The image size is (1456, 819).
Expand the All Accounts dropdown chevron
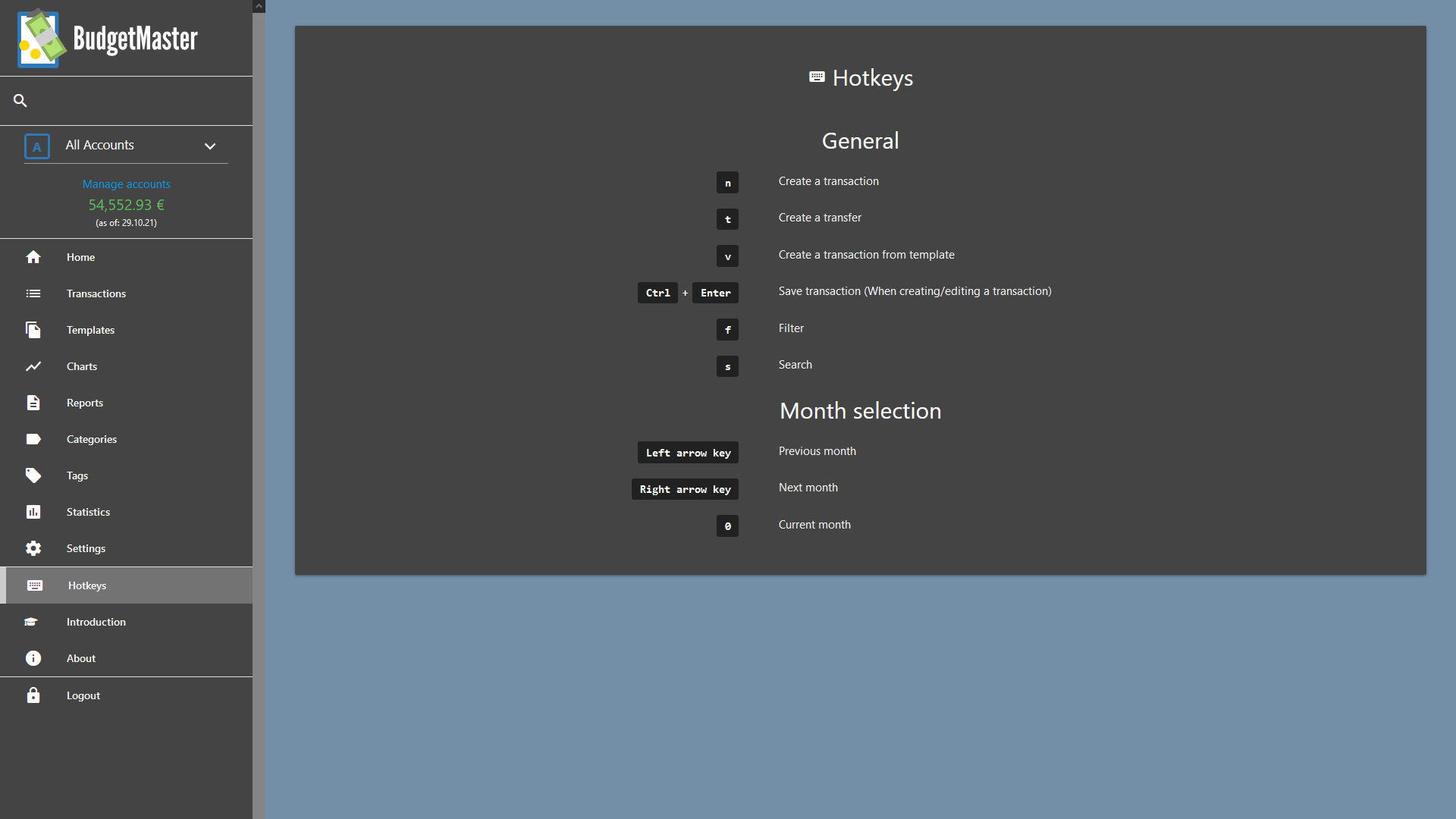tap(210, 146)
